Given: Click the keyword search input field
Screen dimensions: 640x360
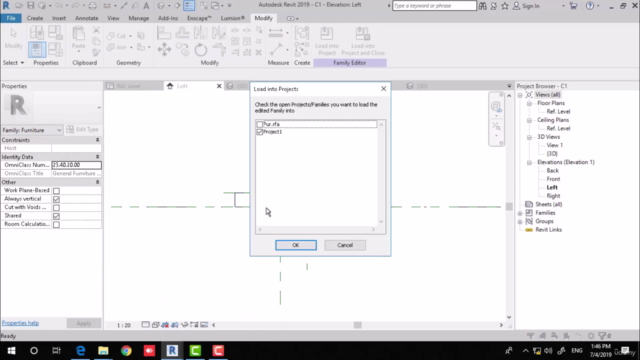Looking at the screenshot, I should coord(434,6).
